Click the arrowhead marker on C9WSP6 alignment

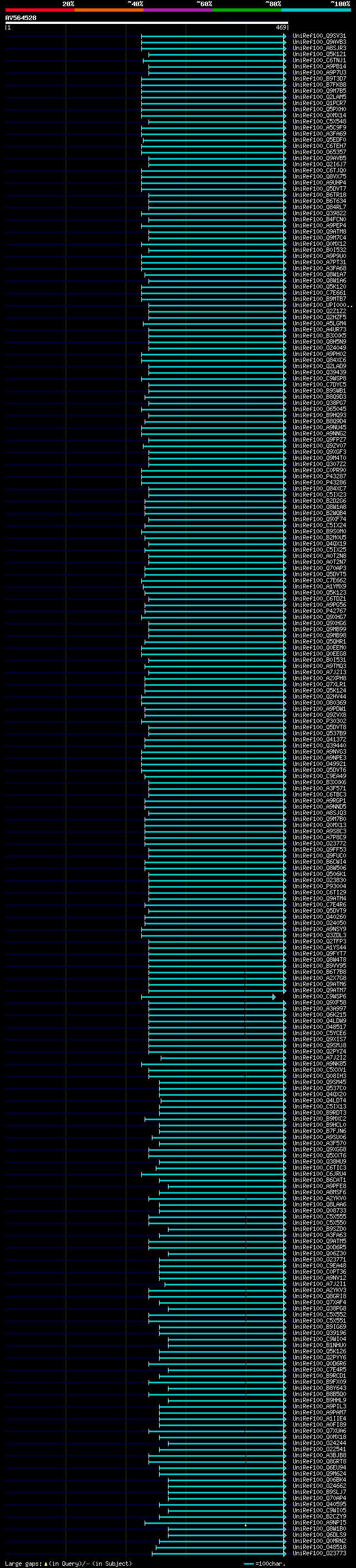(274, 997)
